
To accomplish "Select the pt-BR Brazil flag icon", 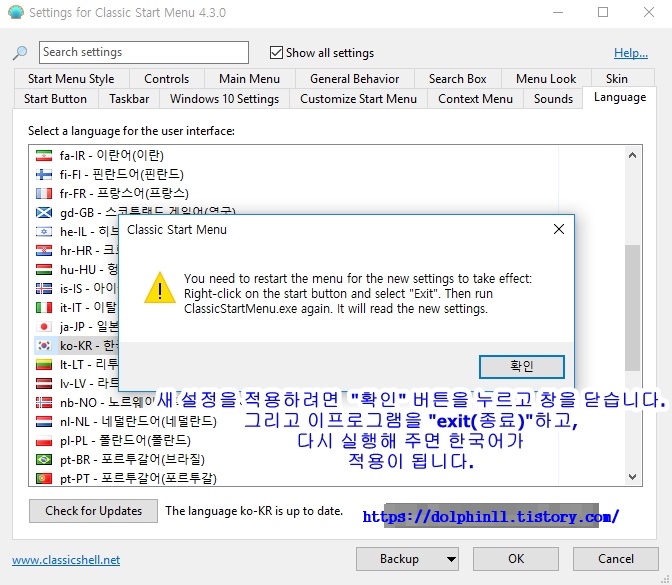I will pos(44,459).
